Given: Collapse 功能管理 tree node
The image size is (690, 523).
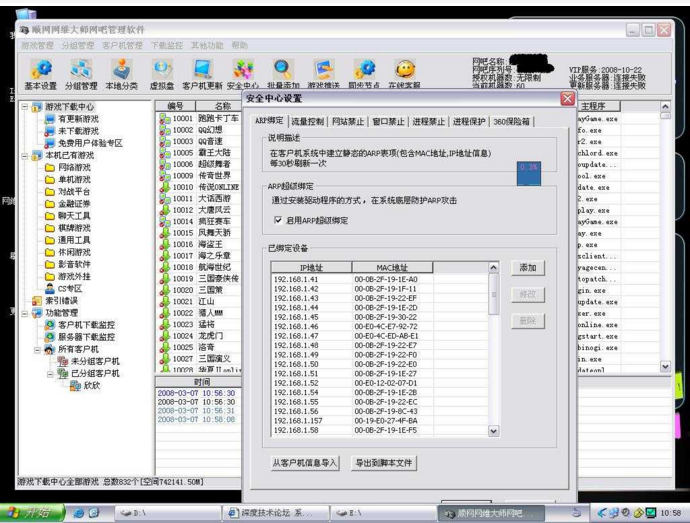Looking at the screenshot, I should pyautogui.click(x=25, y=313).
